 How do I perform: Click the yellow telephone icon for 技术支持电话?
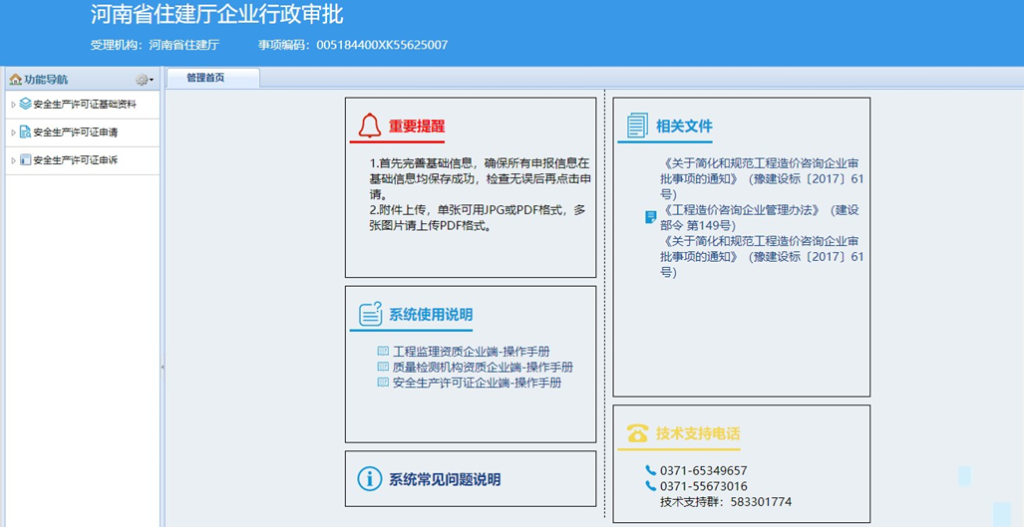click(637, 432)
